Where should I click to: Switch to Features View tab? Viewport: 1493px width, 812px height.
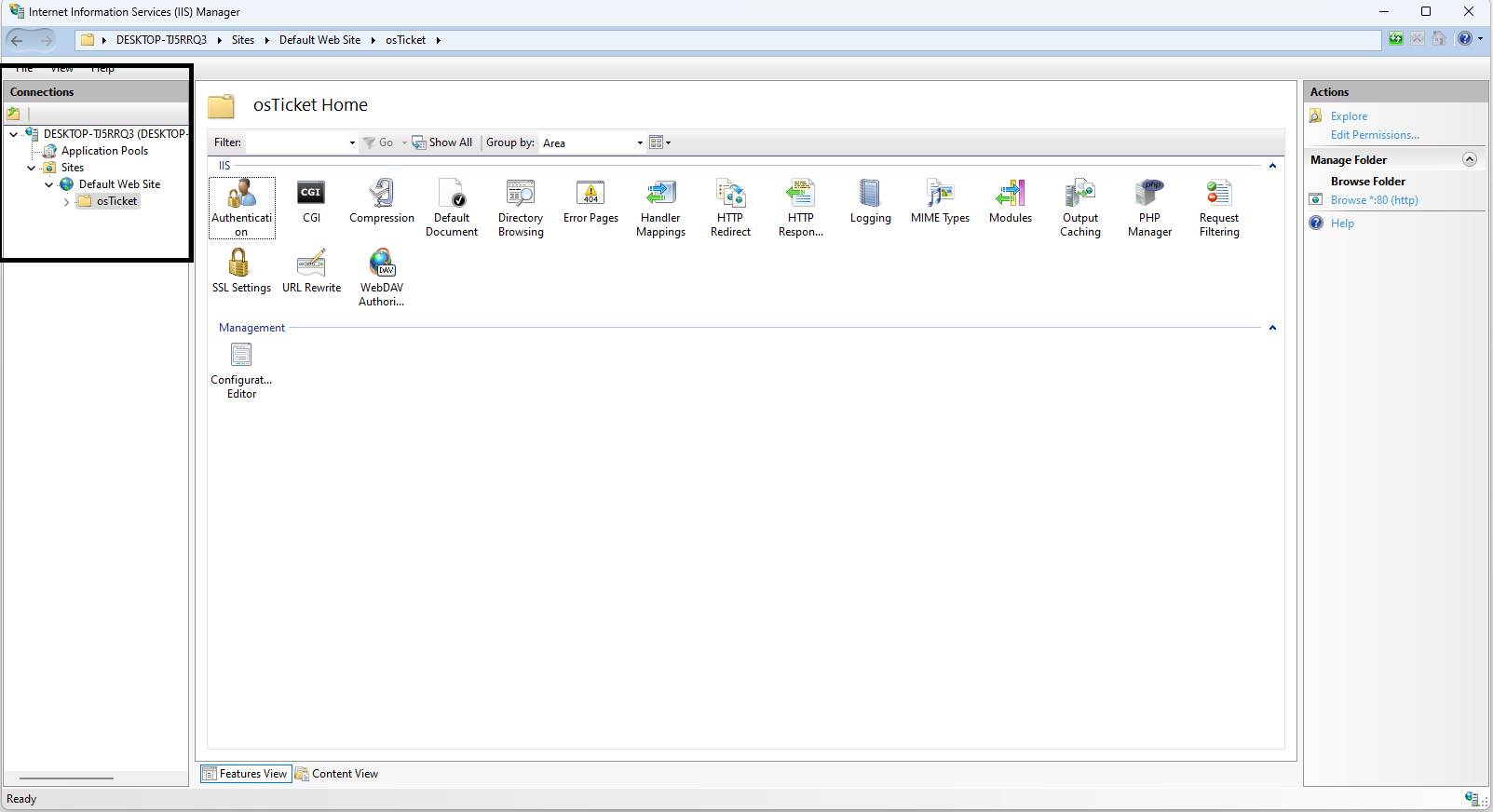point(246,774)
